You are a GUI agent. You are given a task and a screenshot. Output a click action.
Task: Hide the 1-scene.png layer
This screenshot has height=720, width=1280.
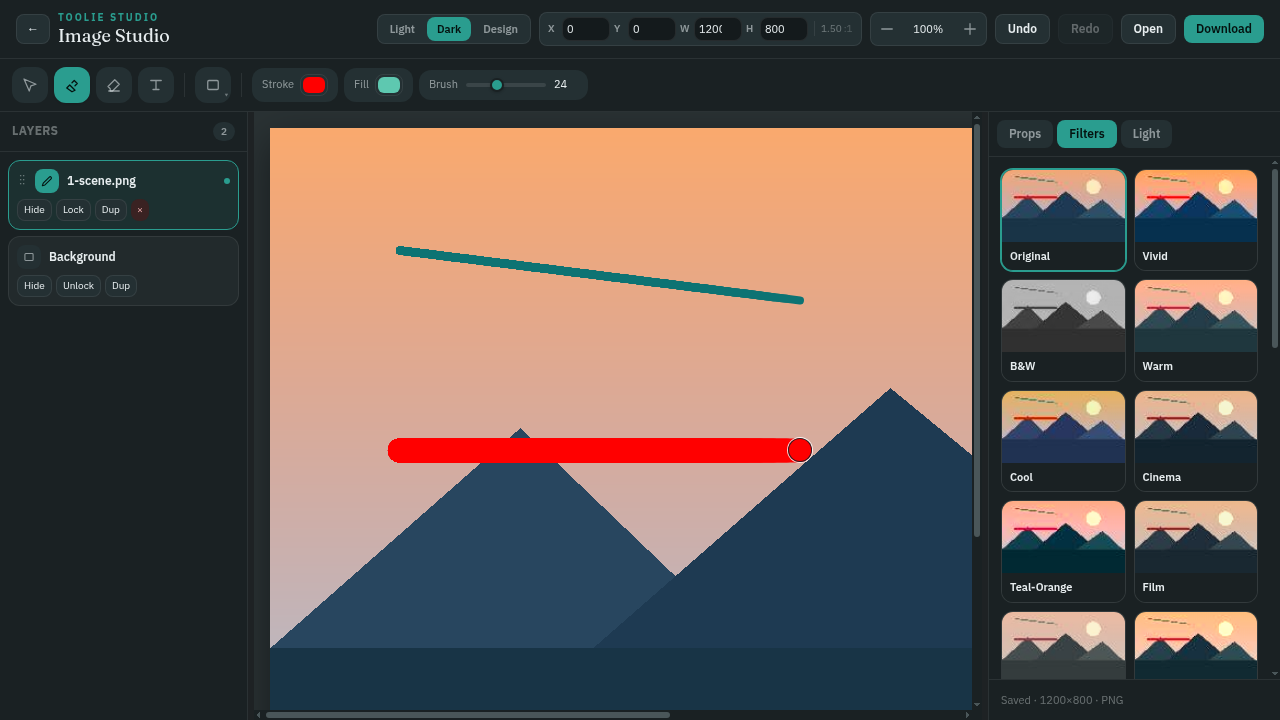pyautogui.click(x=34, y=210)
